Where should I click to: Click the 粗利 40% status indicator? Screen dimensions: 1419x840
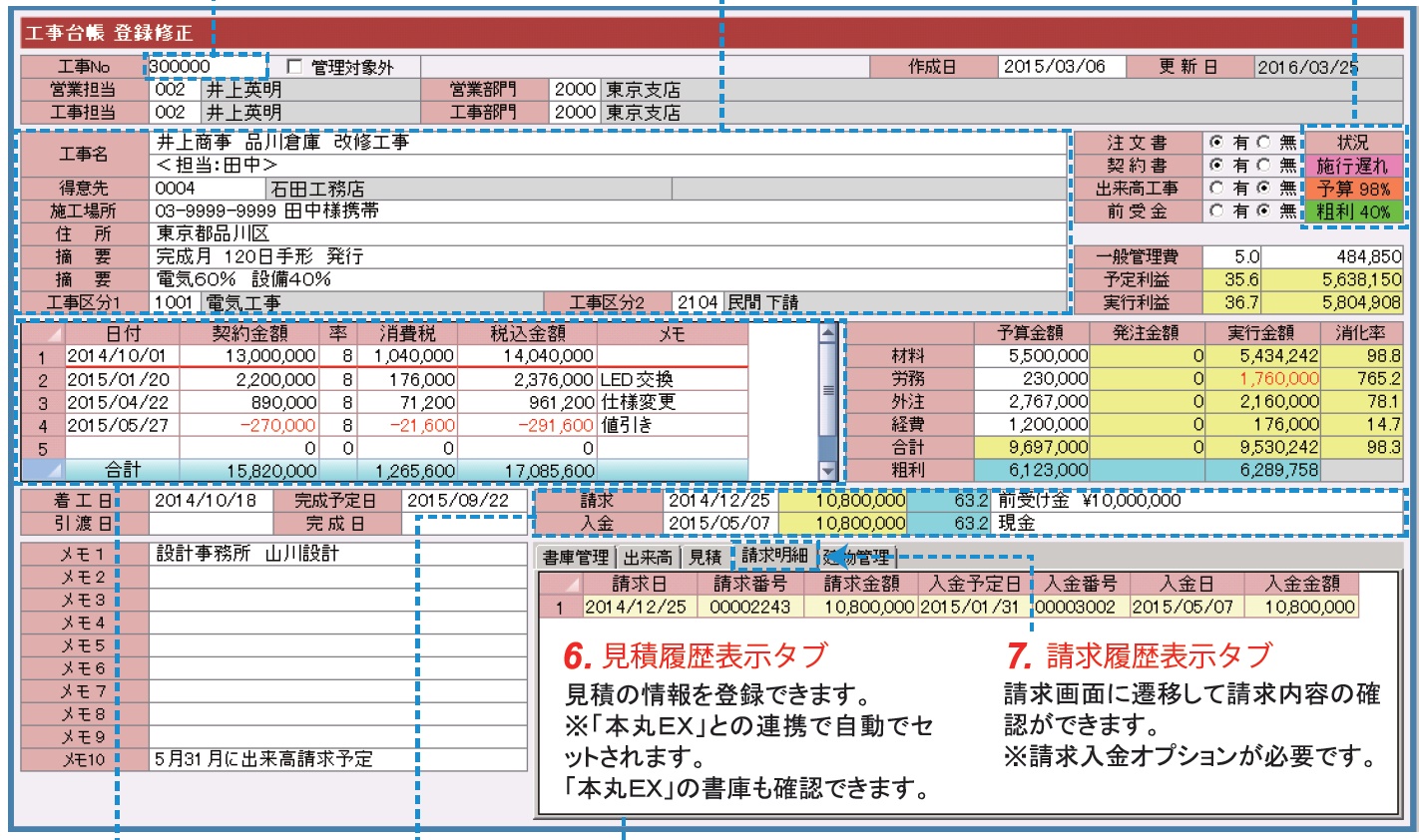(x=1353, y=211)
